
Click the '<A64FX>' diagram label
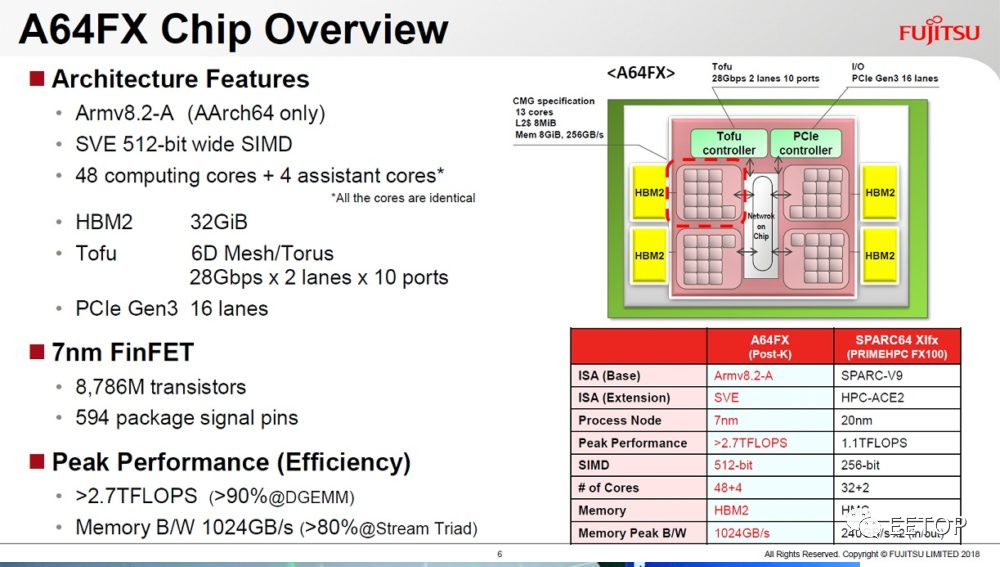[641, 73]
